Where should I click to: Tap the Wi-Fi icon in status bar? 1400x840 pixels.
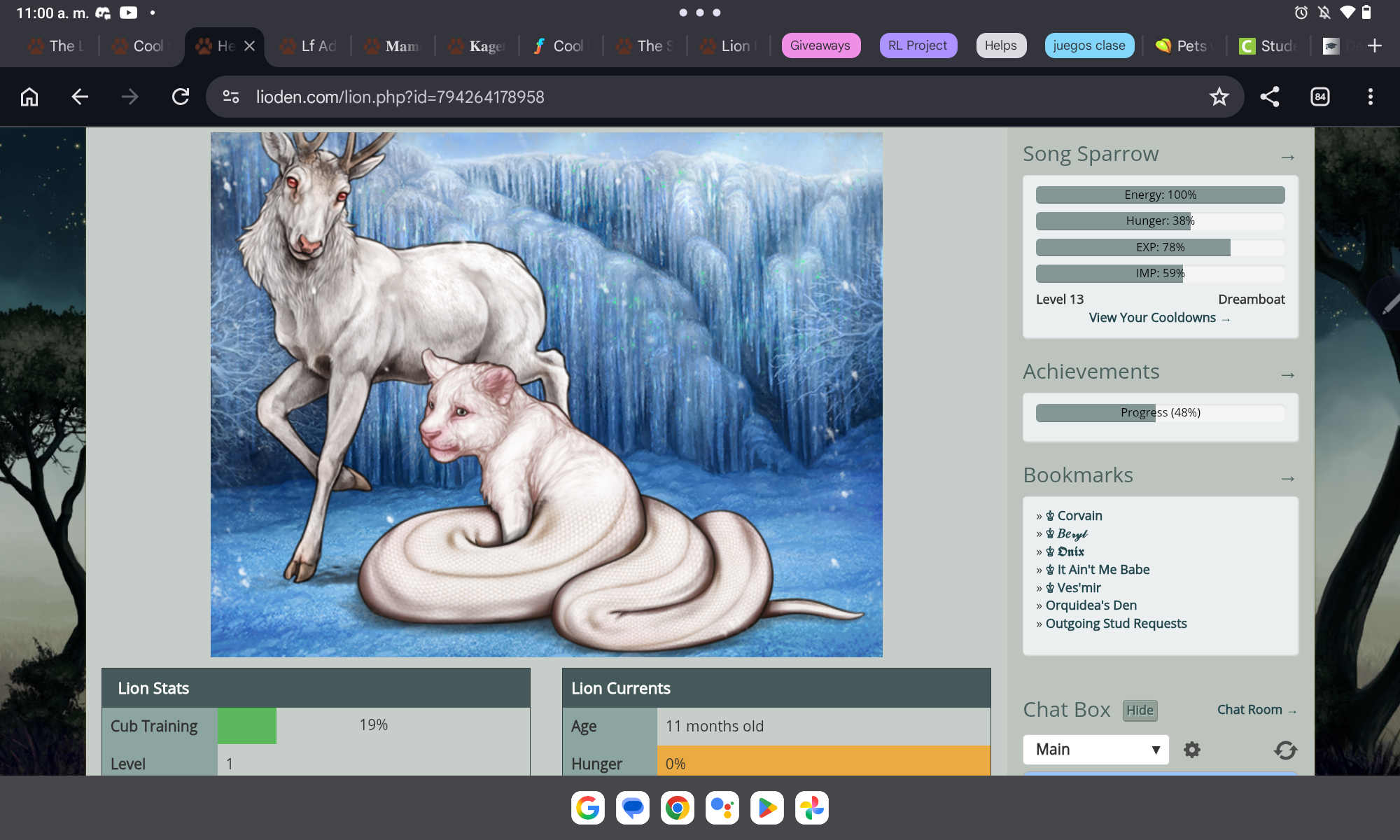[1347, 13]
